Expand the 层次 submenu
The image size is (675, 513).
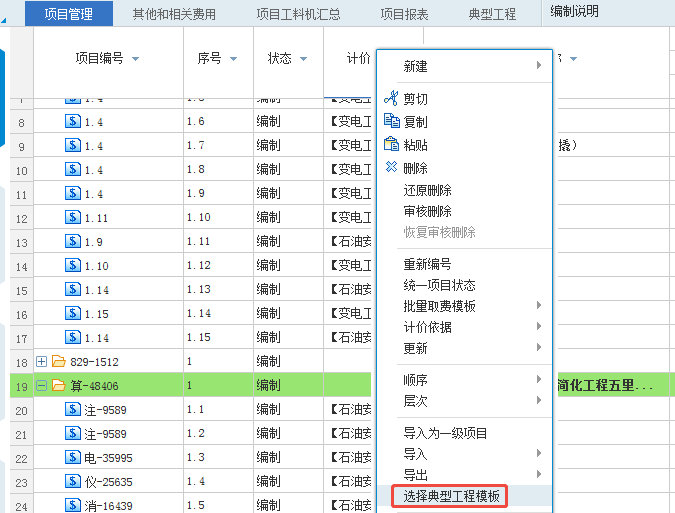(x=539, y=401)
